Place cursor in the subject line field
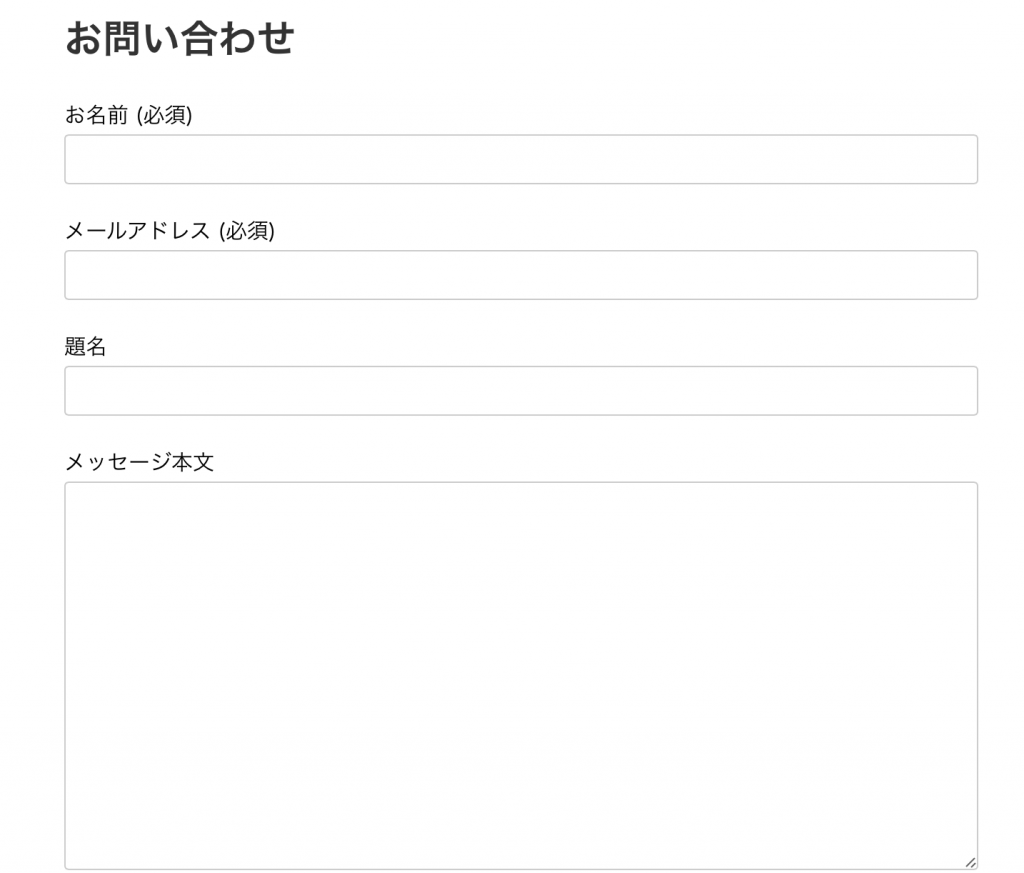The image size is (1024, 873). [520, 390]
